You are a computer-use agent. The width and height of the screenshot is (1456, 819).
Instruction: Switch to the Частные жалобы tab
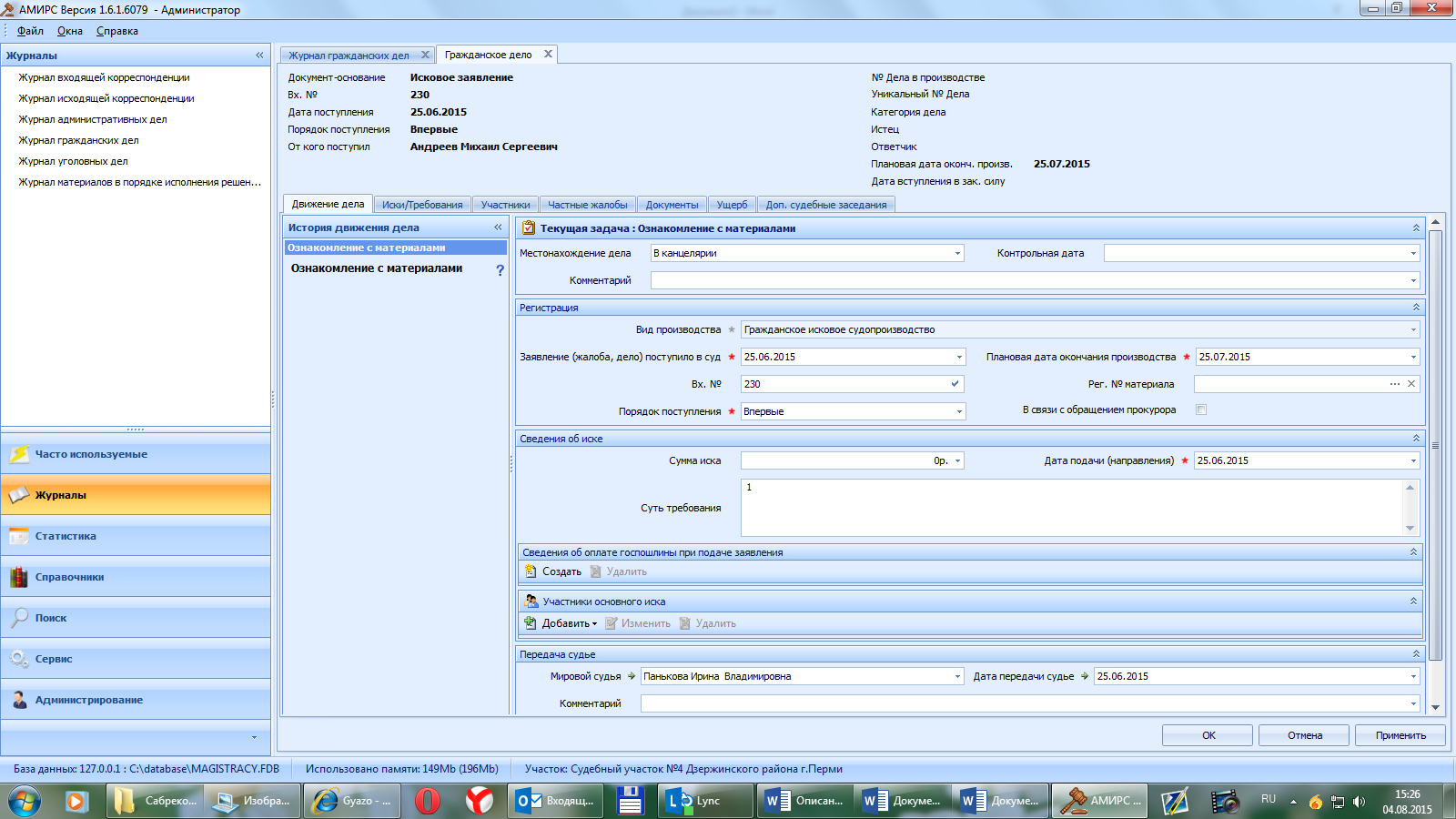[x=588, y=205]
